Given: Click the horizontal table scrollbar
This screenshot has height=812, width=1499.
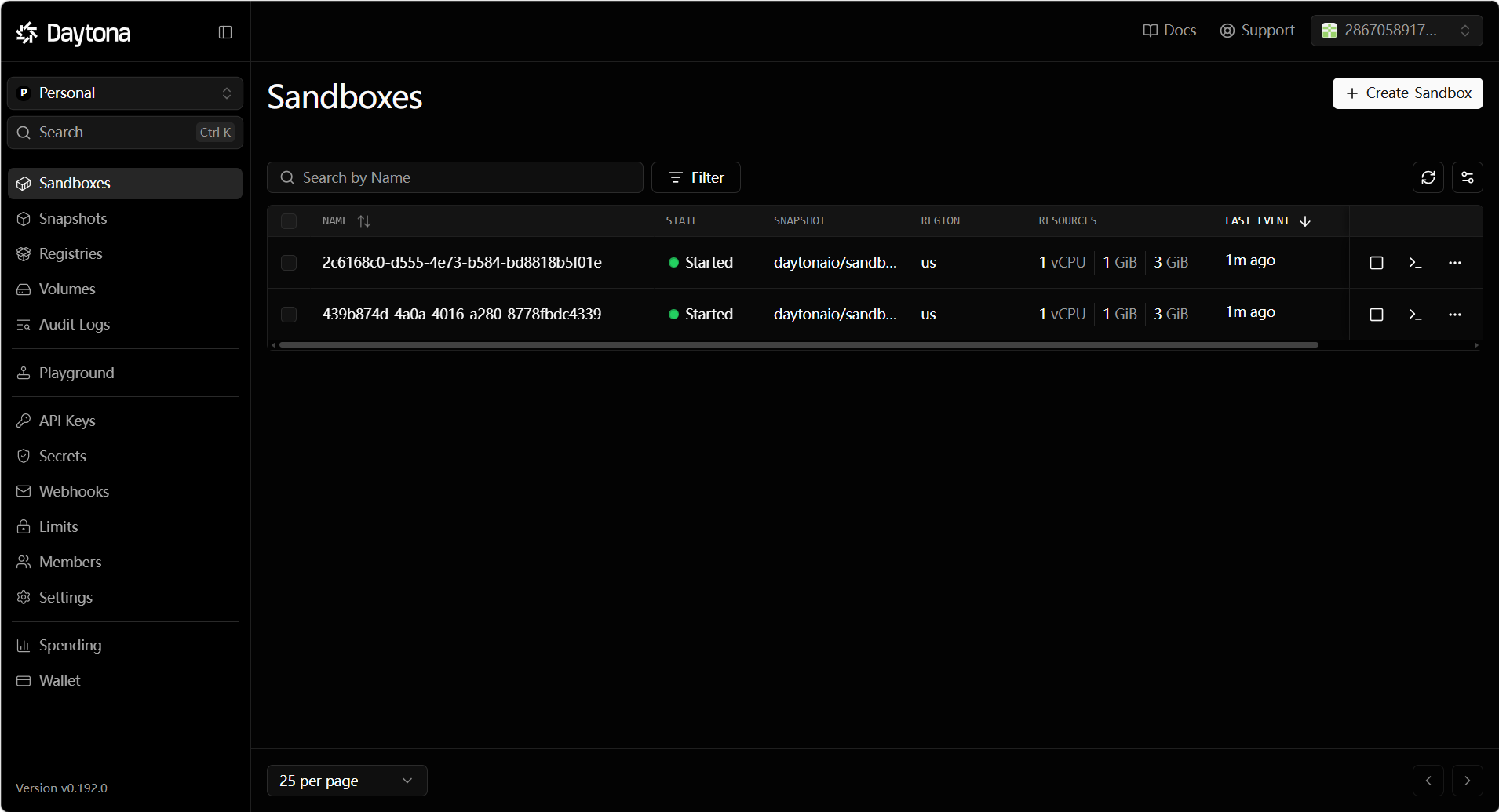Looking at the screenshot, I should click(798, 344).
